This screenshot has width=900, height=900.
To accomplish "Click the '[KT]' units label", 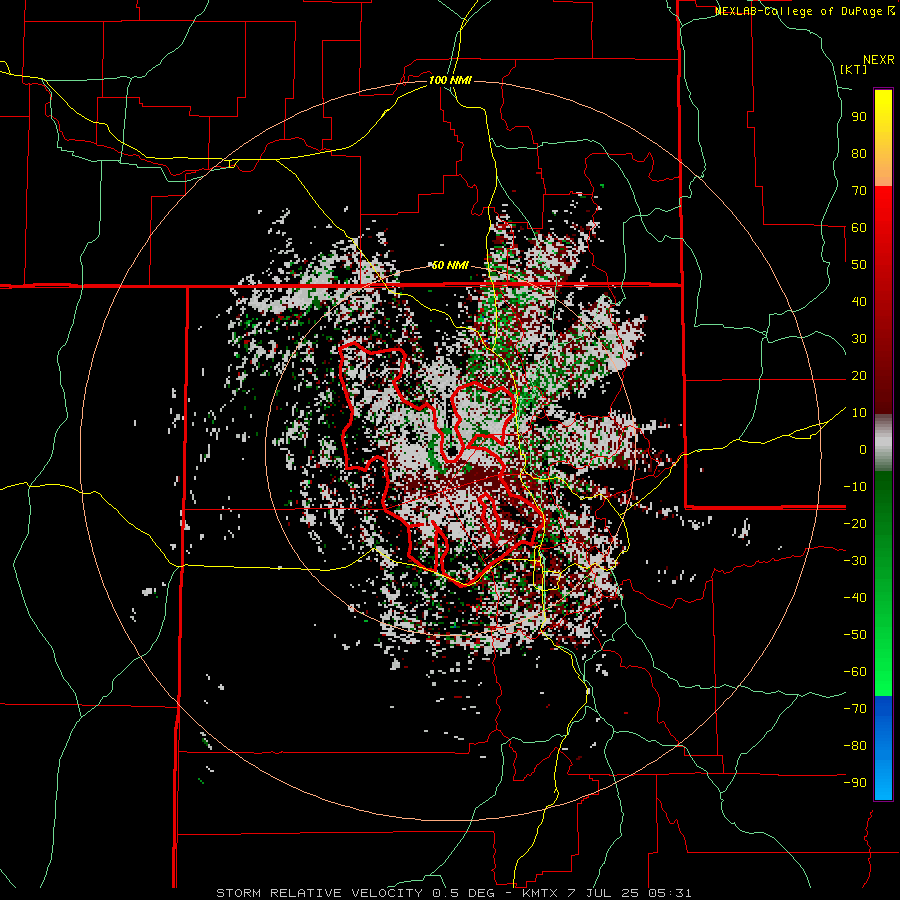I will (853, 69).
